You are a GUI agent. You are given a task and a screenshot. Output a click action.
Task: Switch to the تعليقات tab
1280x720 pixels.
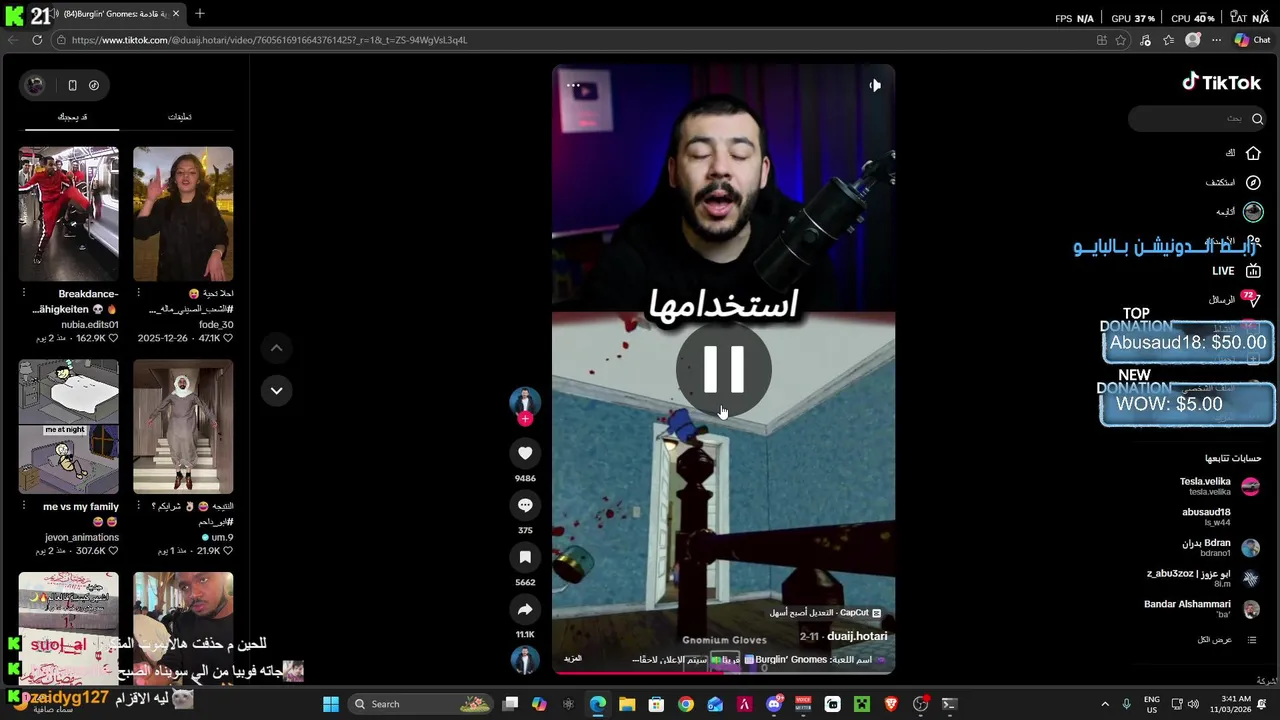click(x=180, y=117)
